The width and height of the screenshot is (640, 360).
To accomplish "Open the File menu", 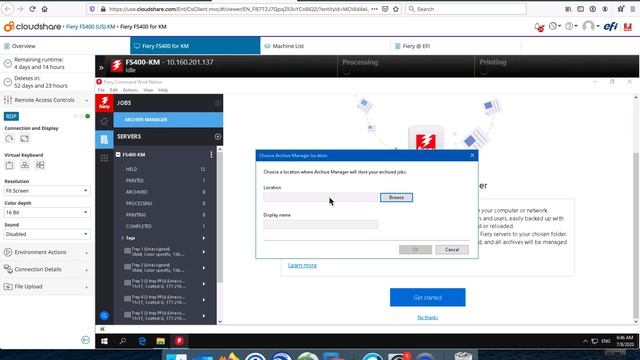I will (x=101, y=90).
